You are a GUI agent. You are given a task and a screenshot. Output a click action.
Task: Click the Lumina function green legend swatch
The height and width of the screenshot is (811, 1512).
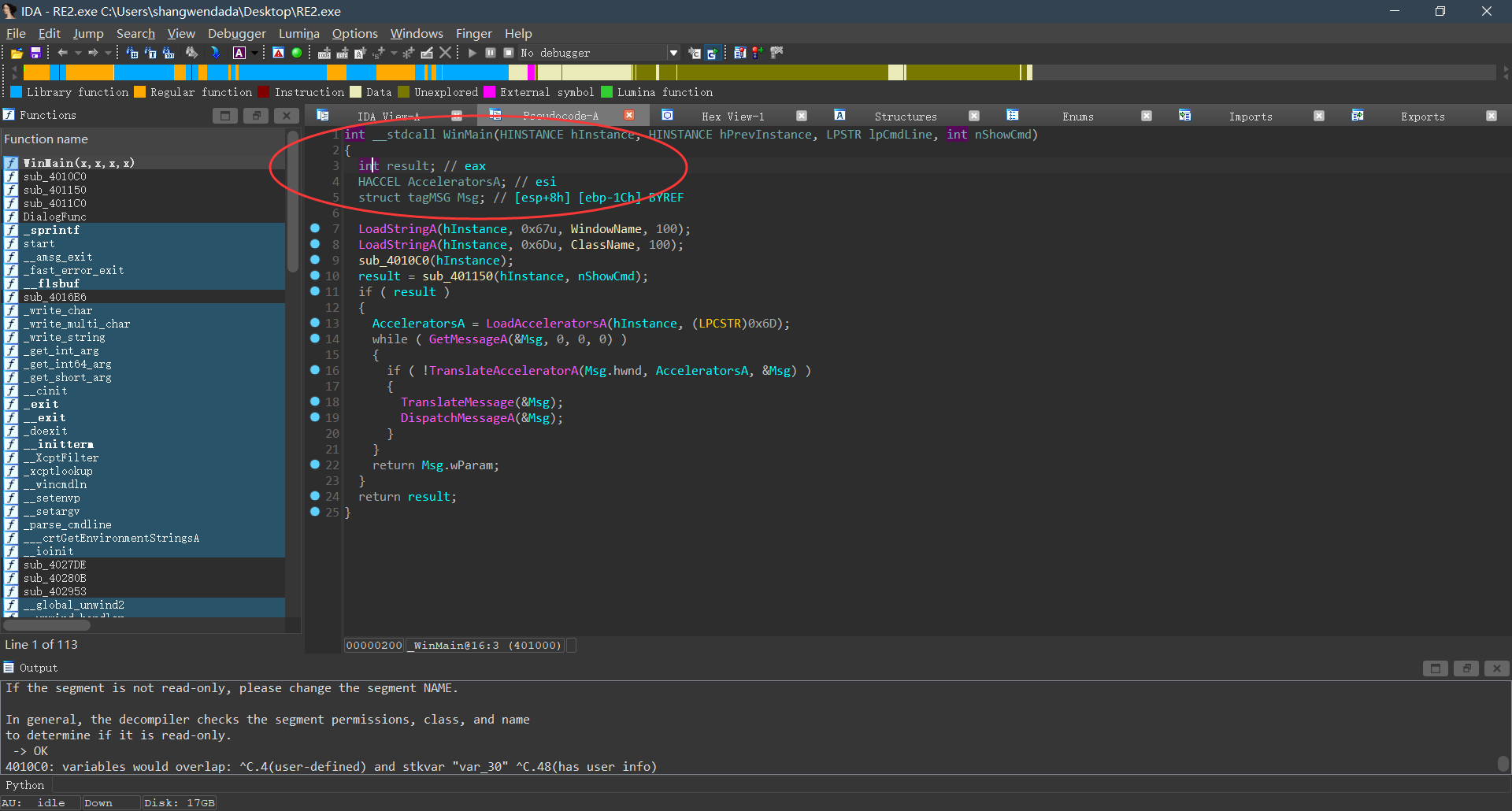607,92
